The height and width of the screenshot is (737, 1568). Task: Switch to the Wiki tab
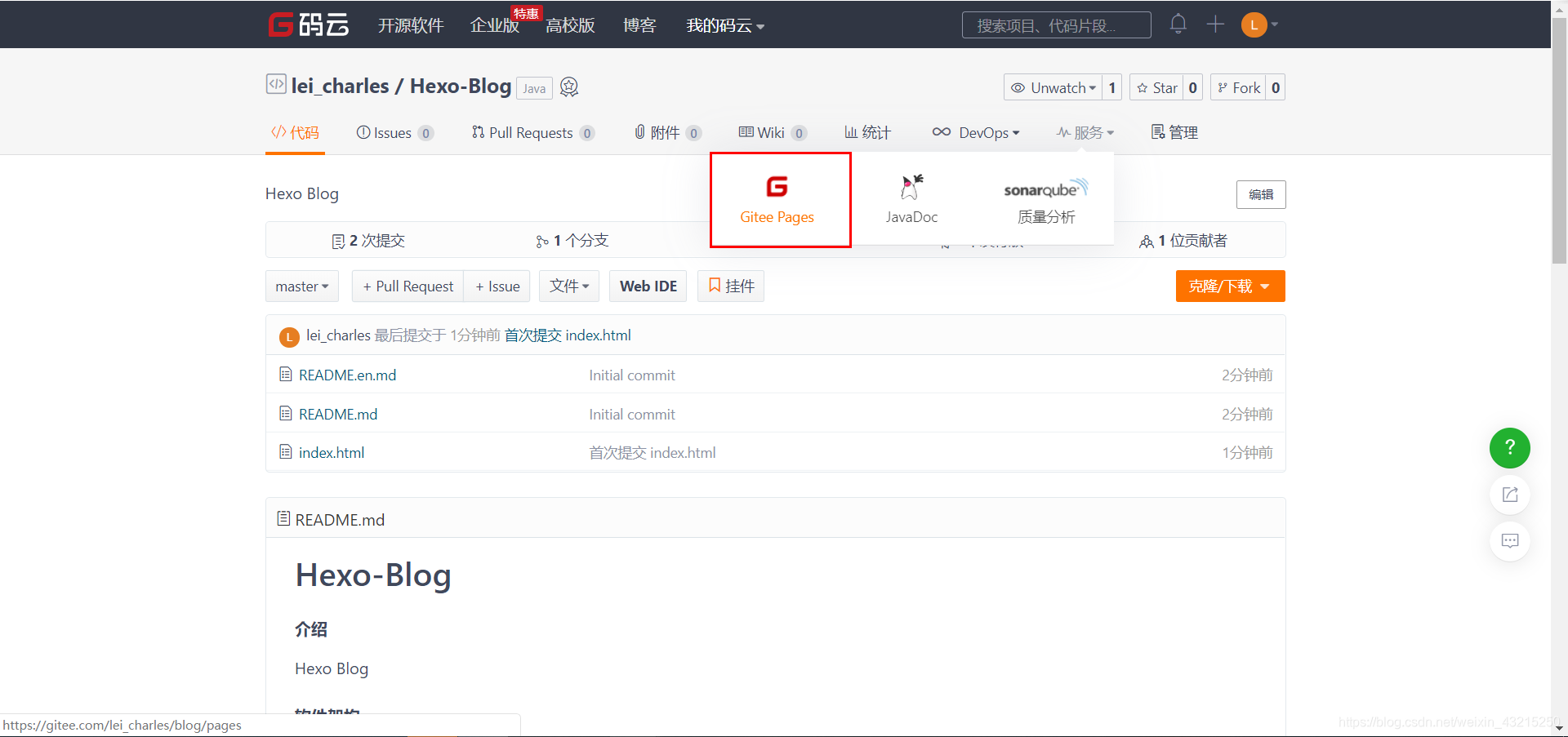coord(773,132)
